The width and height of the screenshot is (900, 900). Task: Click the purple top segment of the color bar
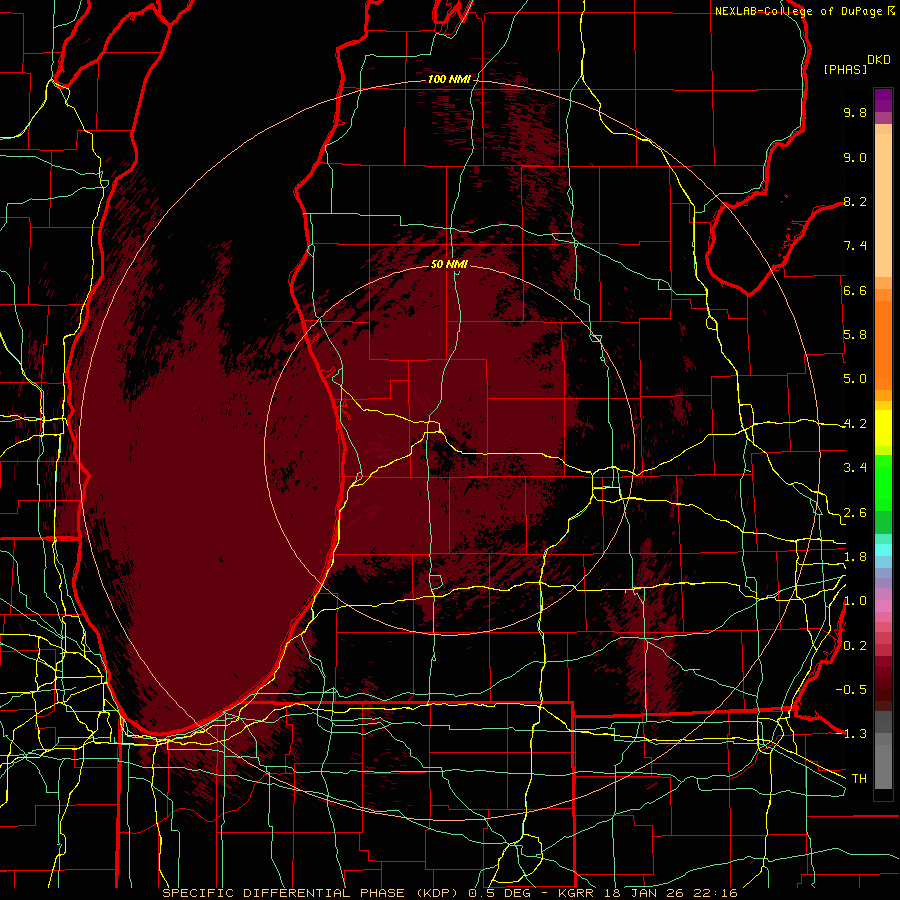pyautogui.click(x=883, y=100)
